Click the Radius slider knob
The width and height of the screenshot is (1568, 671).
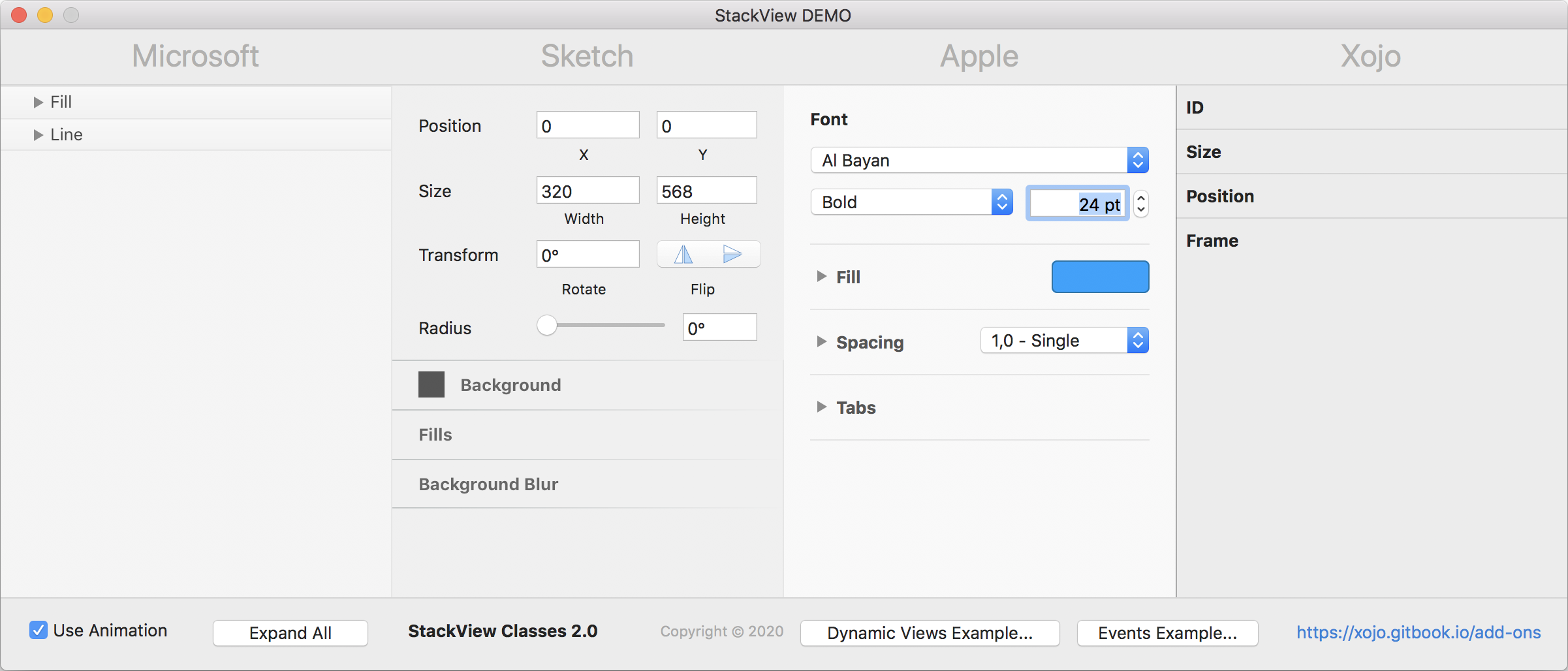pos(547,325)
